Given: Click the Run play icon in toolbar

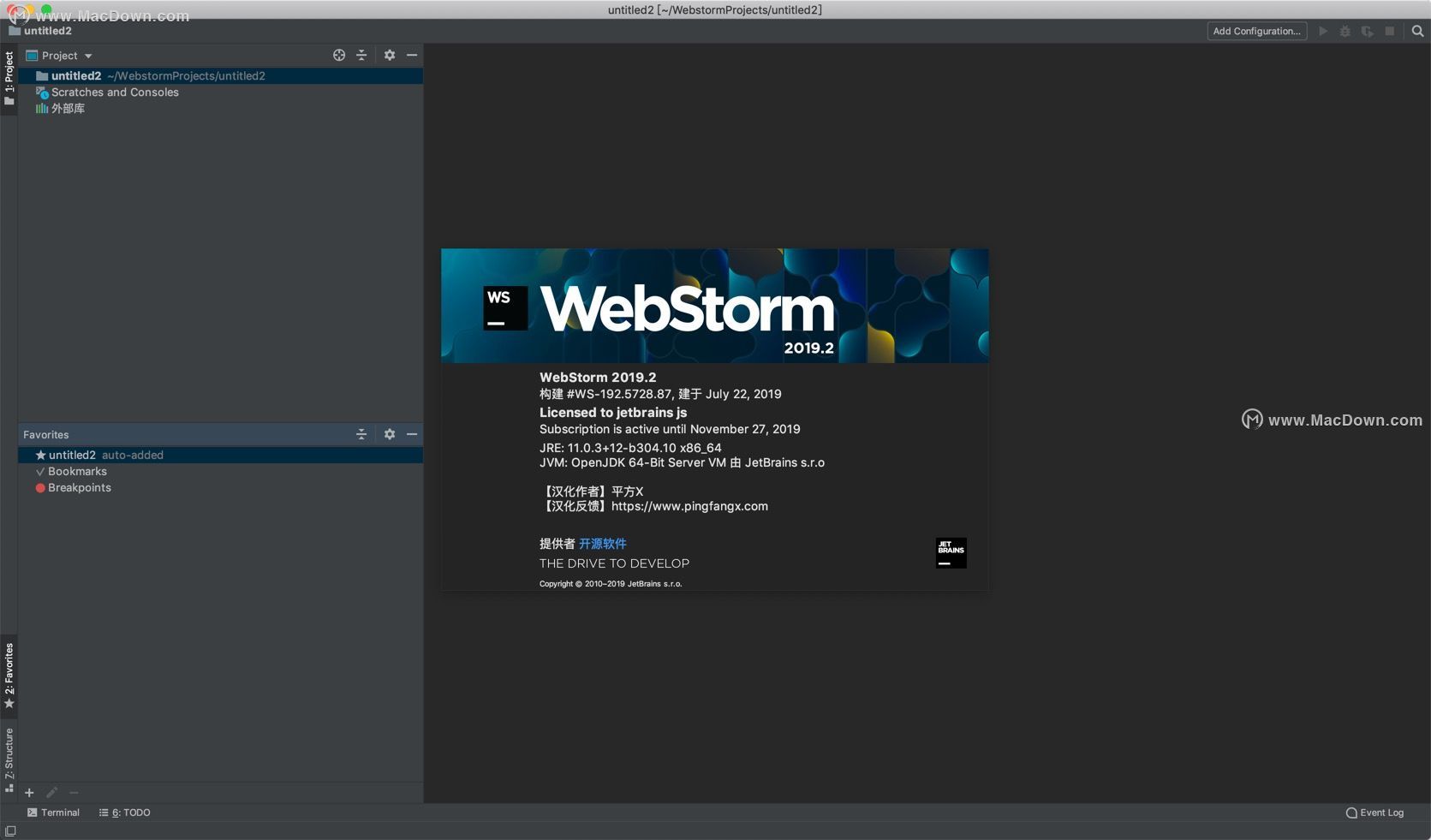Looking at the screenshot, I should 1323,31.
